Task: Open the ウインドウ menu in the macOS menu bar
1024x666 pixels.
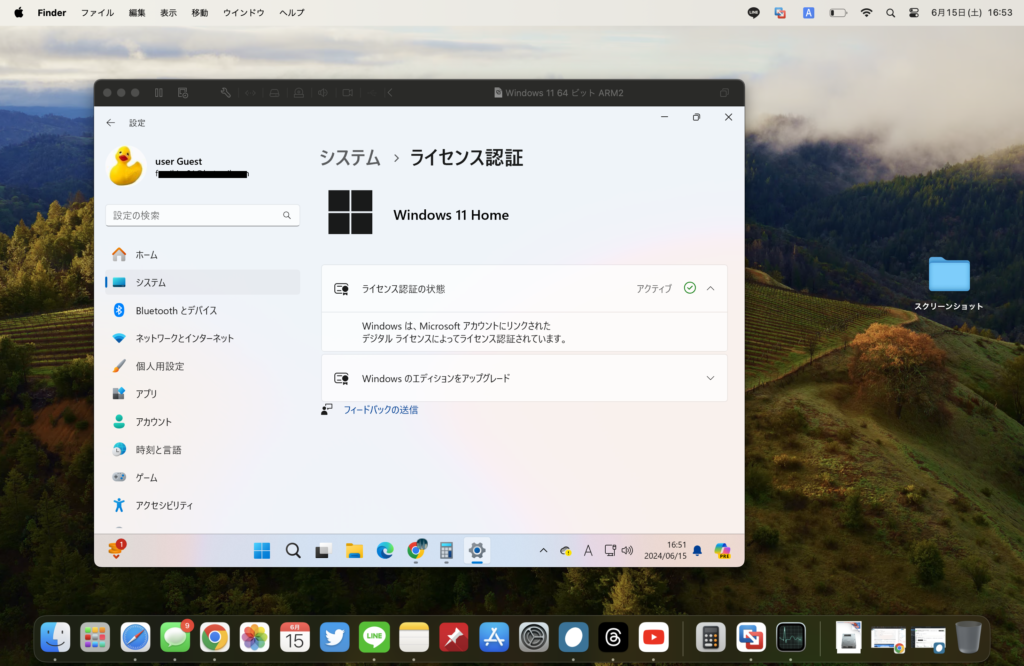Action: 243,13
